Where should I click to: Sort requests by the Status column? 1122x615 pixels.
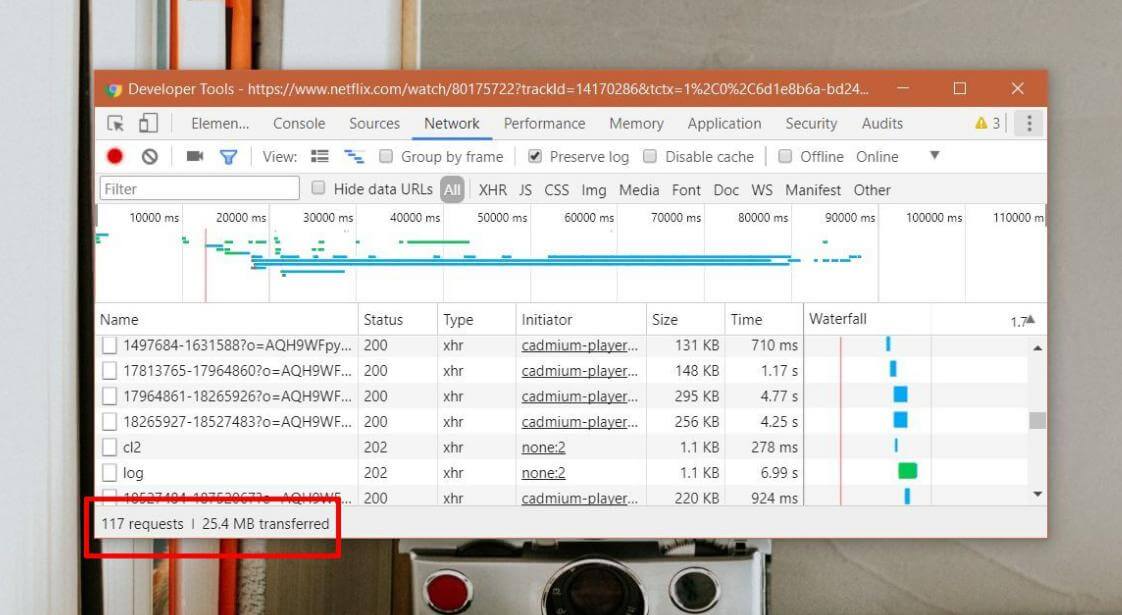[x=398, y=319]
